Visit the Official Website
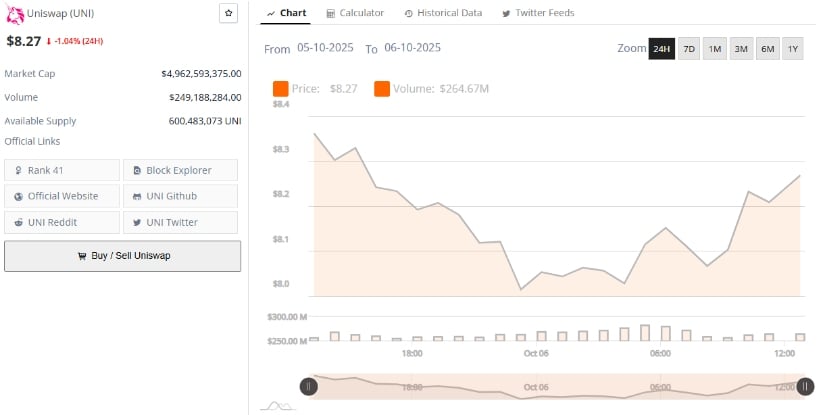825x415 pixels. (x=62, y=196)
